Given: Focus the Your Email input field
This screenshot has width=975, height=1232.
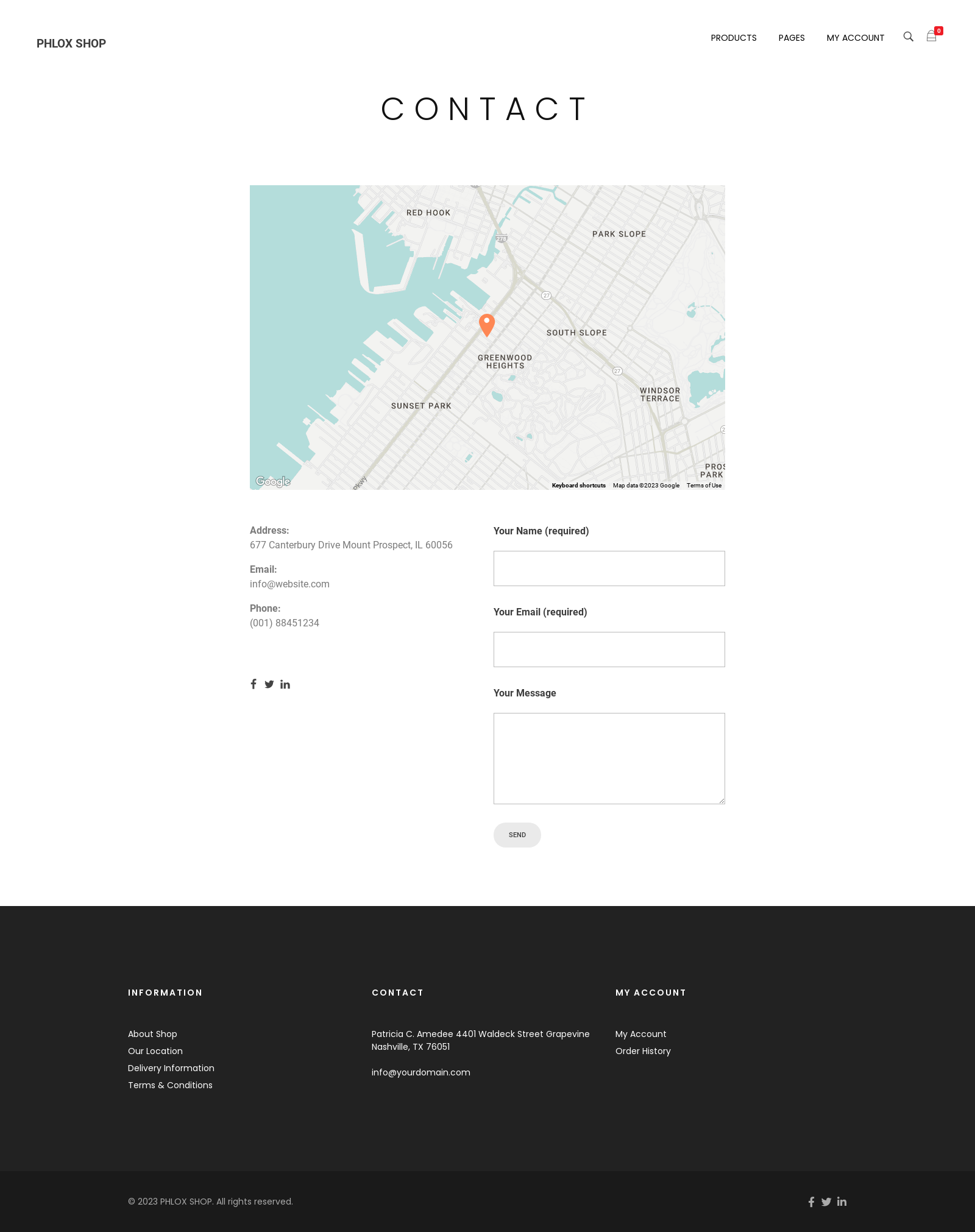Looking at the screenshot, I should (609, 650).
